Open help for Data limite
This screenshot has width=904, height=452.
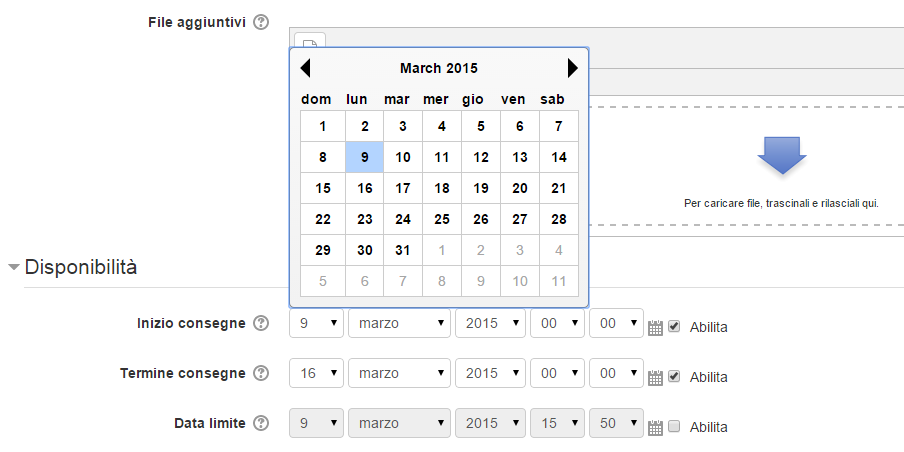coord(261,424)
